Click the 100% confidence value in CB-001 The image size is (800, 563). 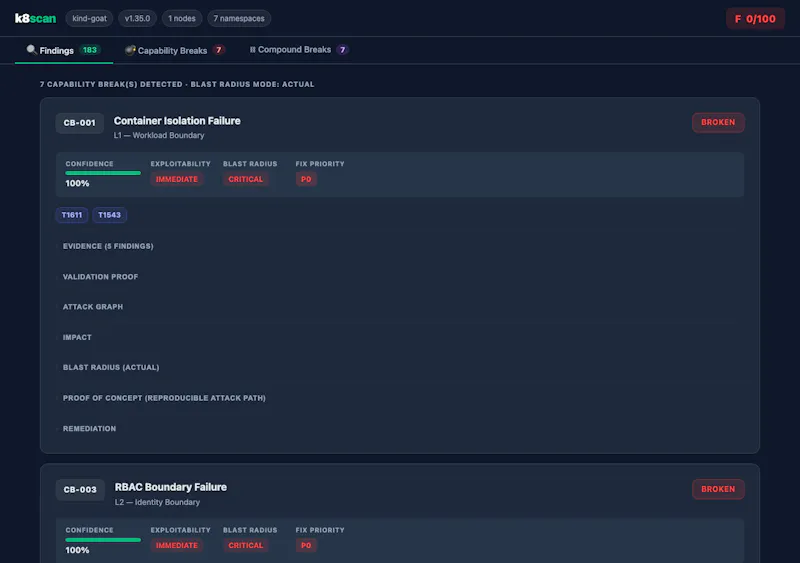pyautogui.click(x=77, y=183)
